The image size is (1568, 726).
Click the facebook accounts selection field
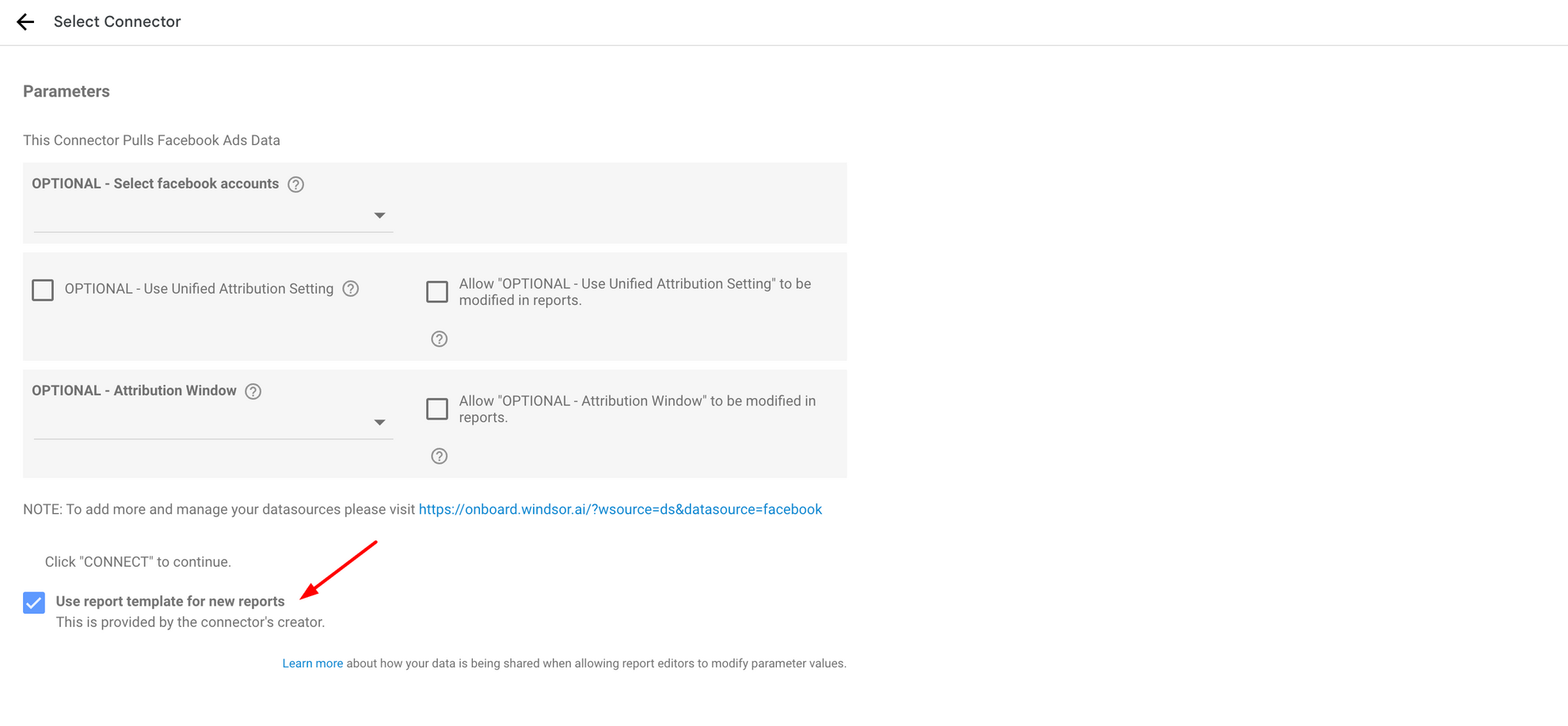tap(202, 216)
